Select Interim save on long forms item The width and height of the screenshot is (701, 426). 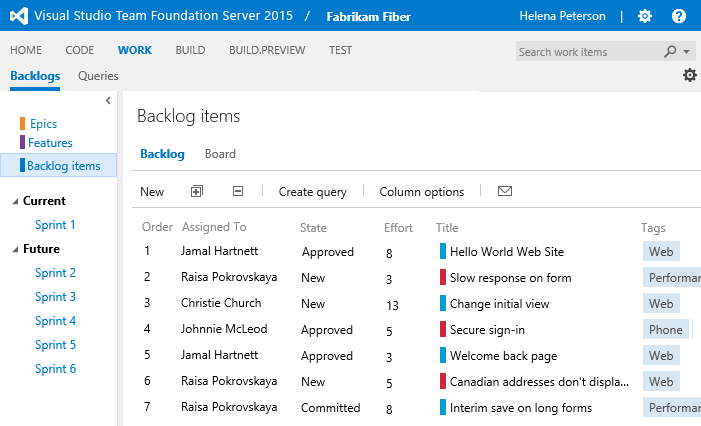[x=521, y=408]
